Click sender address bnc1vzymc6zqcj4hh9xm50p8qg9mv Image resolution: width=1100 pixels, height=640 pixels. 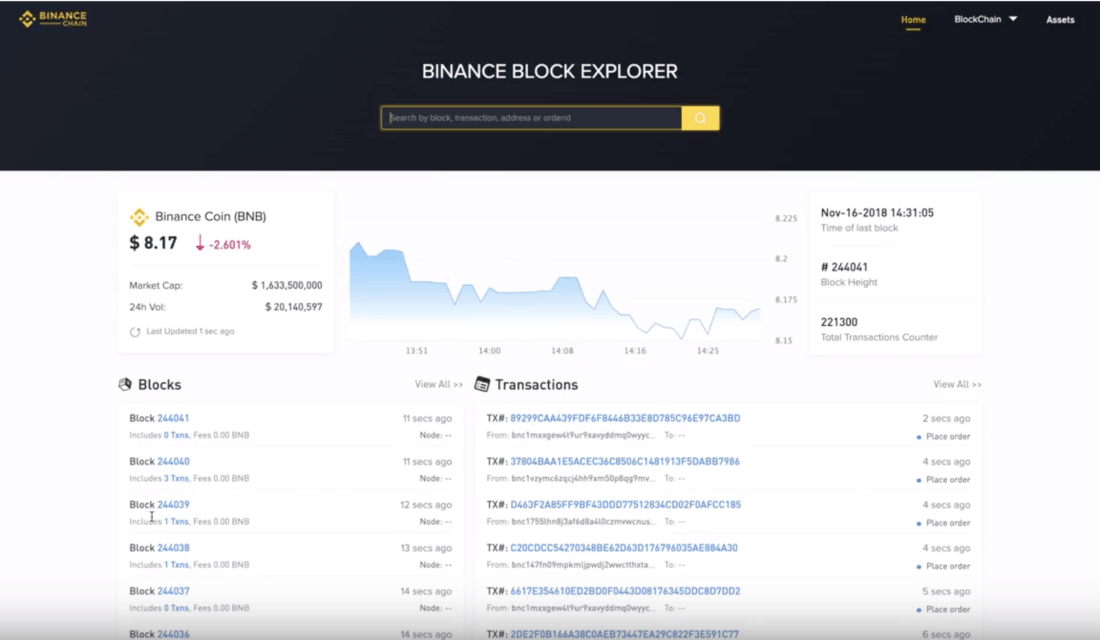pyautogui.click(x=583, y=479)
